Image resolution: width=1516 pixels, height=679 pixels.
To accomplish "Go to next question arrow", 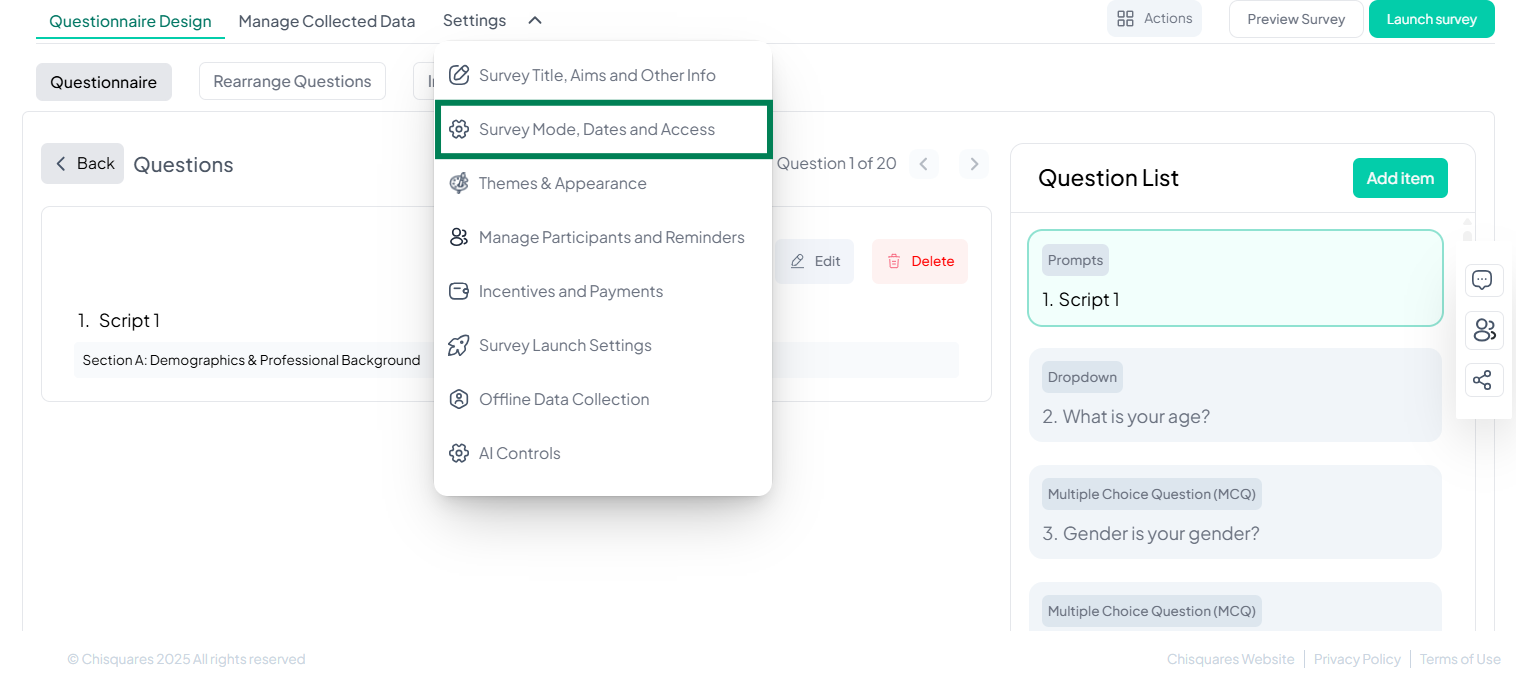I will [973, 164].
